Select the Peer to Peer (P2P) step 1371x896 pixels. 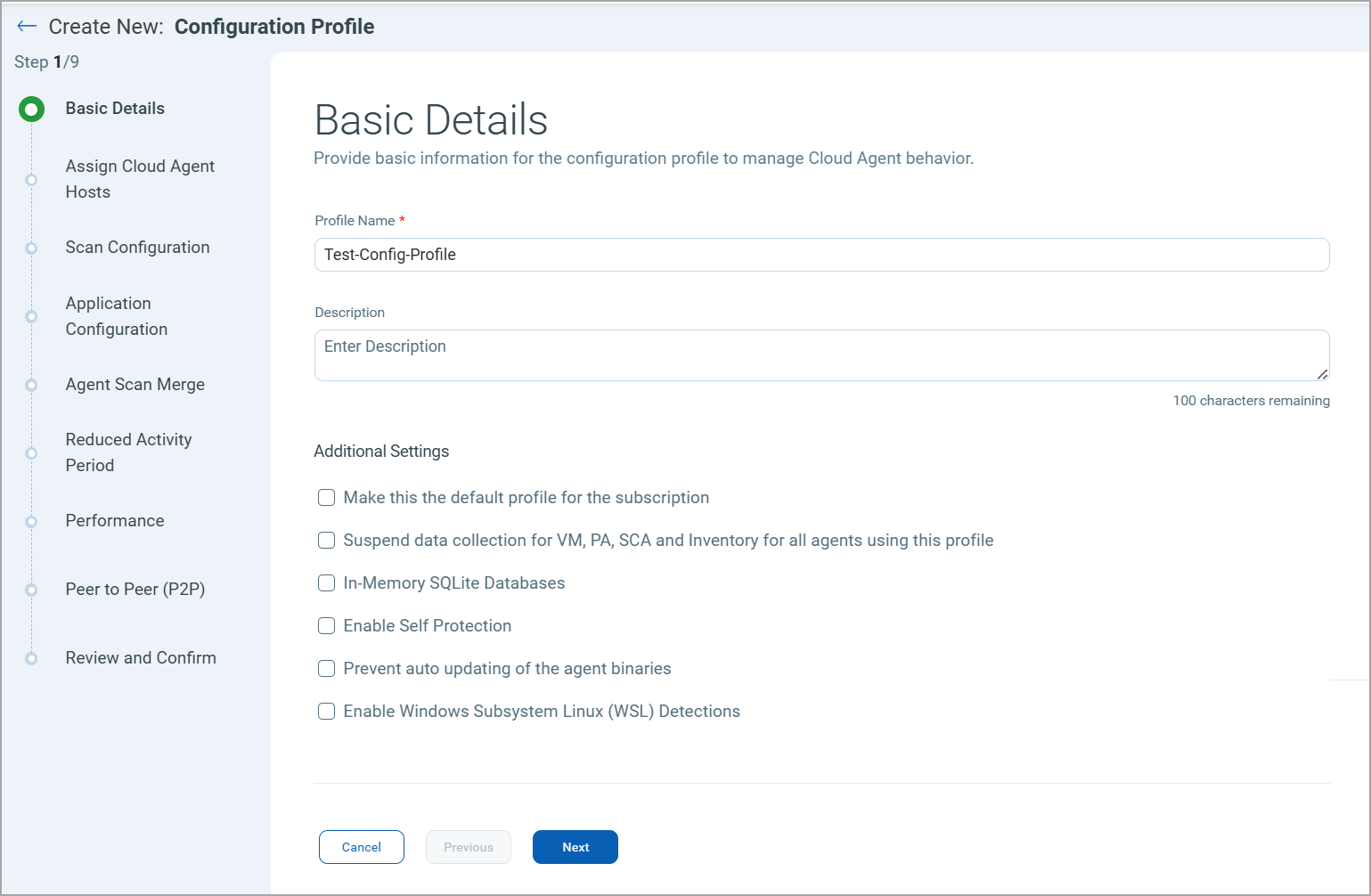coord(32,590)
